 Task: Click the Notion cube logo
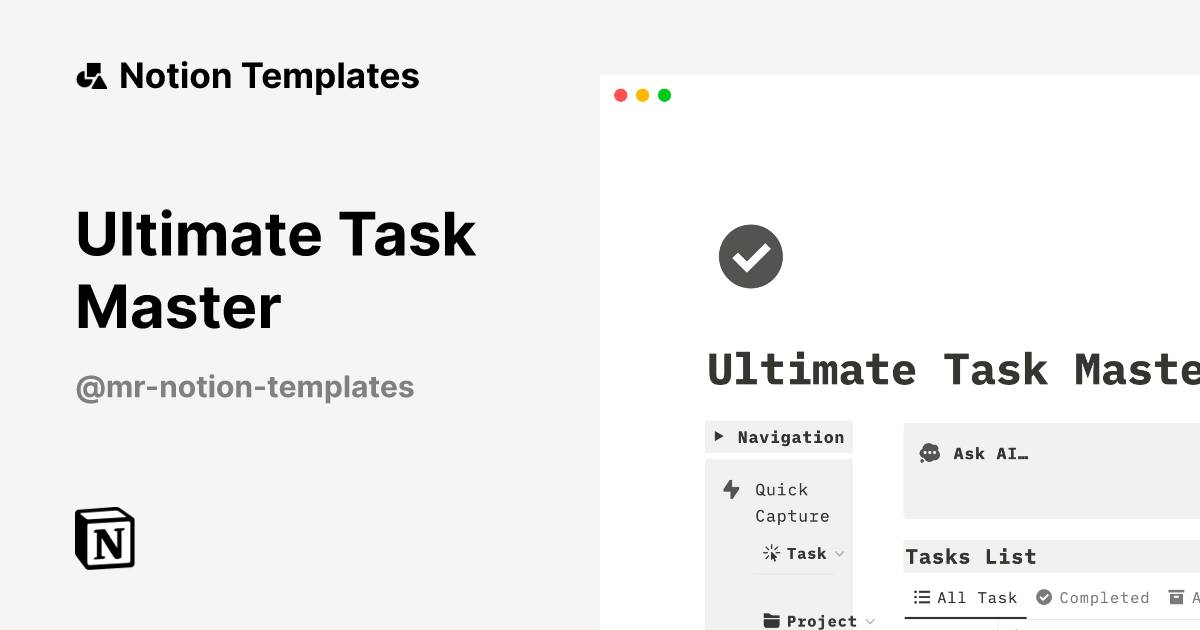[105, 538]
